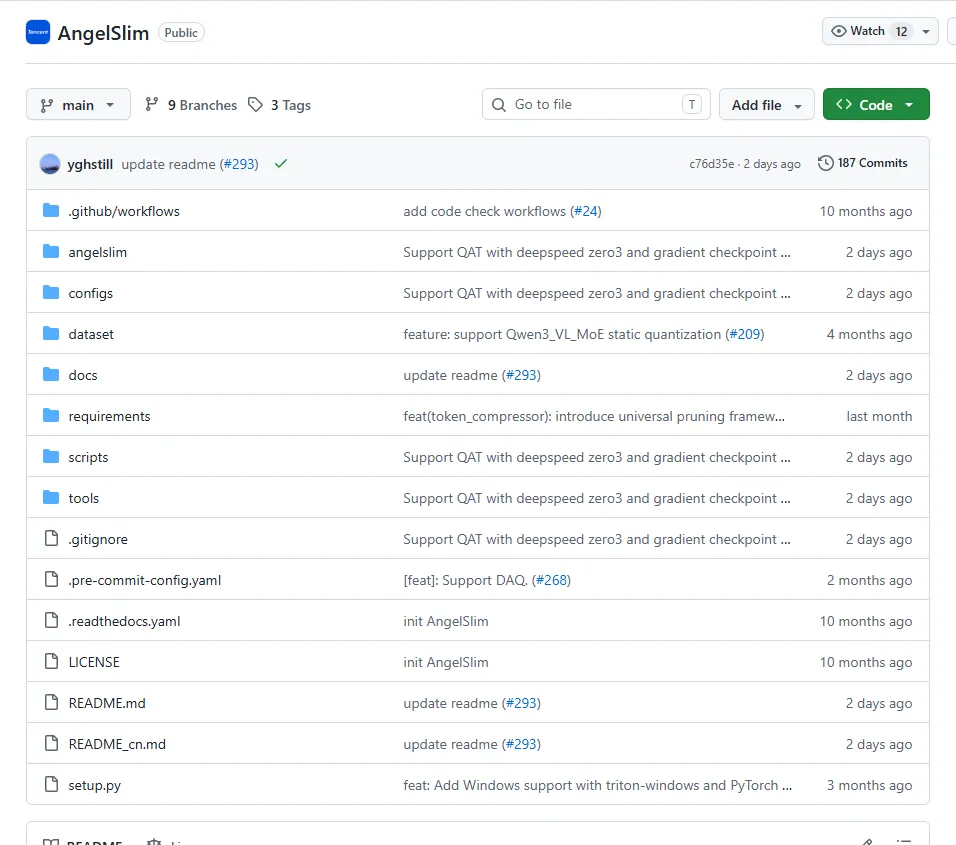The height and width of the screenshot is (845, 956).
Task: Open the latest commit message update readme
Action: click(168, 164)
